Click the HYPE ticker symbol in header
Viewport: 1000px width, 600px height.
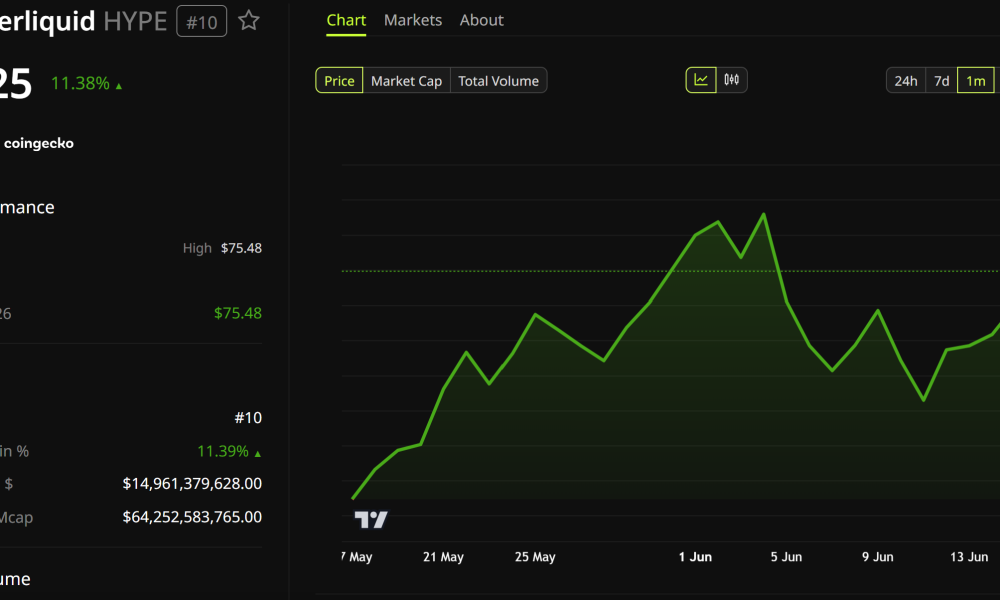click(135, 21)
